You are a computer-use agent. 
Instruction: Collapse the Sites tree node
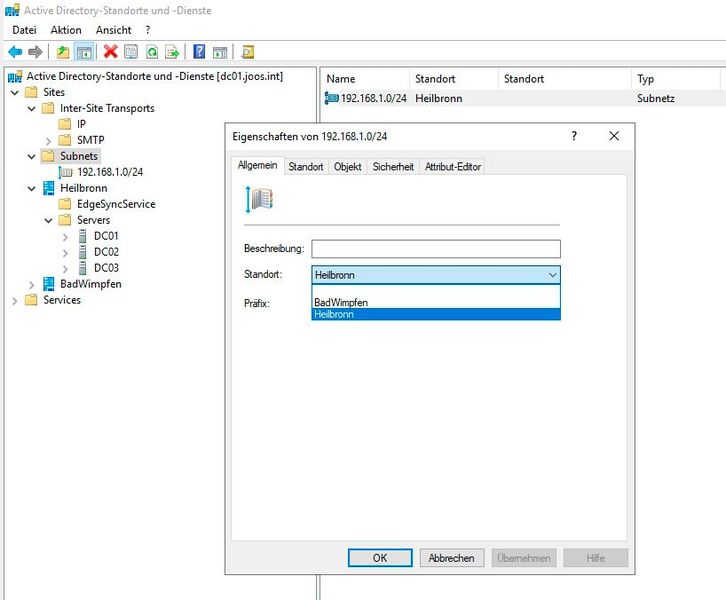click(x=15, y=93)
